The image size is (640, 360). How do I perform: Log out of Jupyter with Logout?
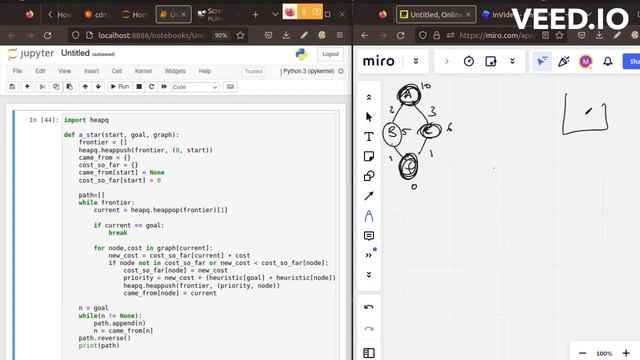(330, 54)
